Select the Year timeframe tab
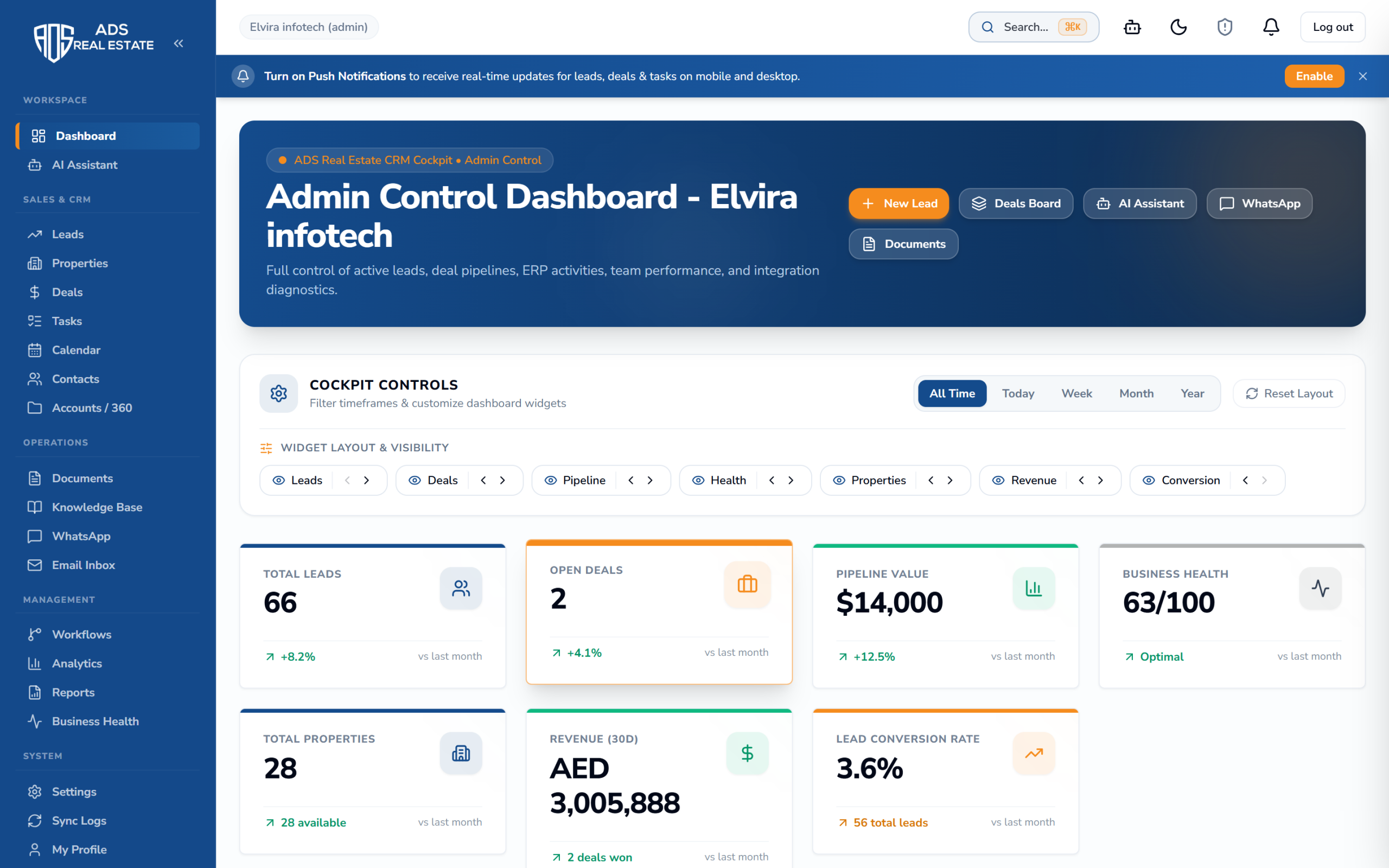 click(x=1192, y=393)
